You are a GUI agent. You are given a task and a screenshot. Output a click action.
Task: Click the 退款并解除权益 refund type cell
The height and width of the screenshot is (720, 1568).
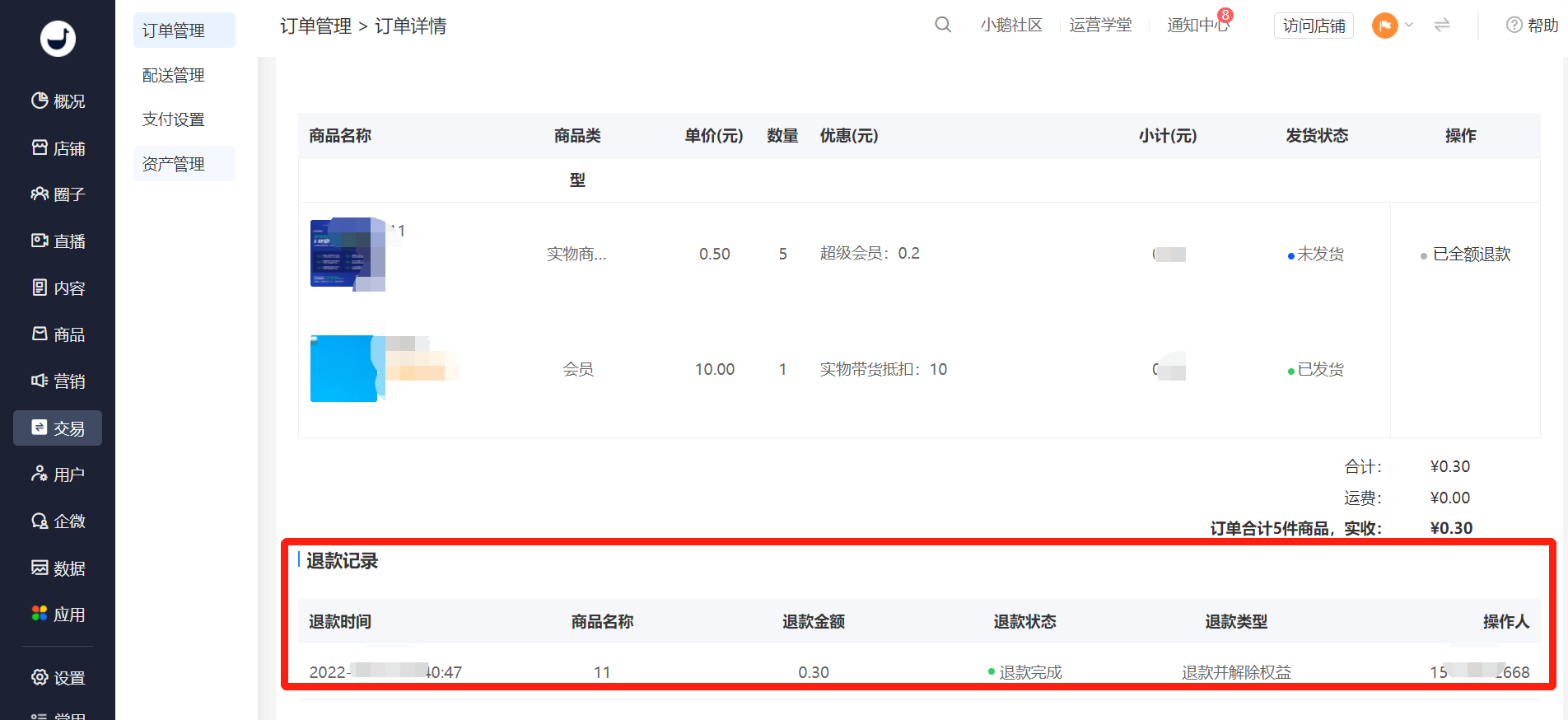[1236, 672]
